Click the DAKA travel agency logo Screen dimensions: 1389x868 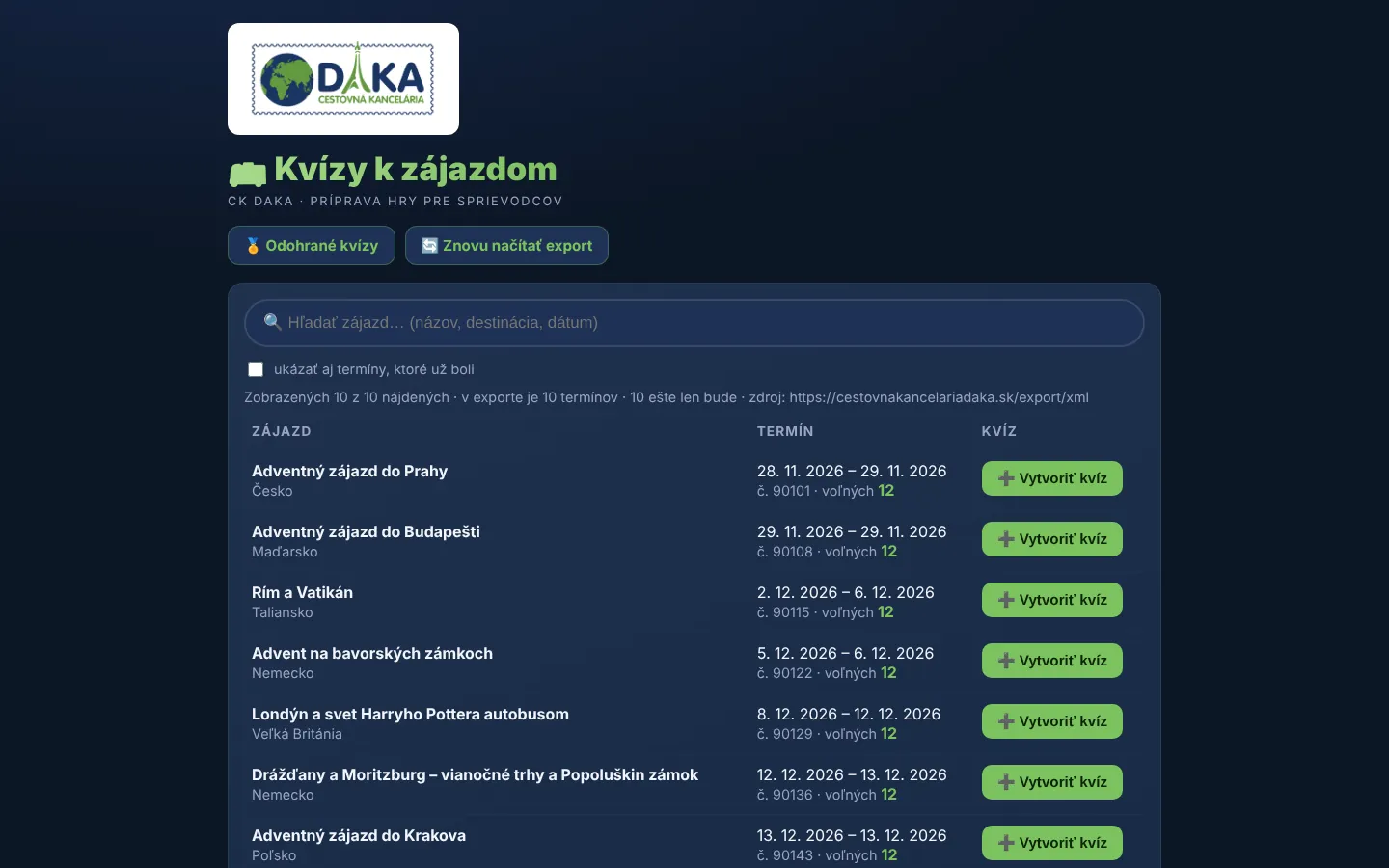tap(343, 79)
